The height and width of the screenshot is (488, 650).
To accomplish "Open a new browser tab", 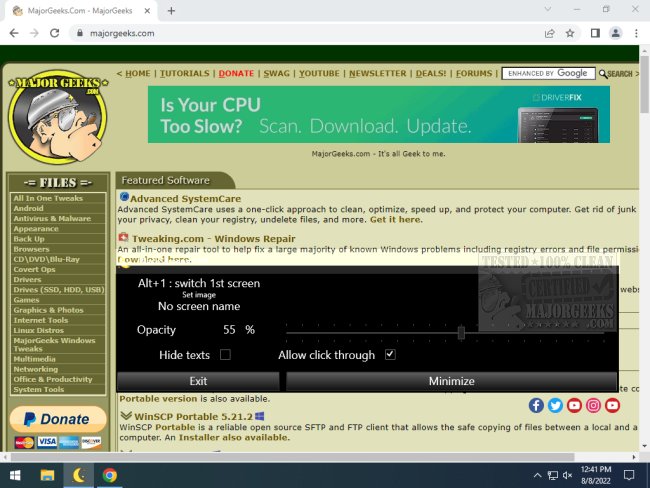I will click(x=171, y=11).
